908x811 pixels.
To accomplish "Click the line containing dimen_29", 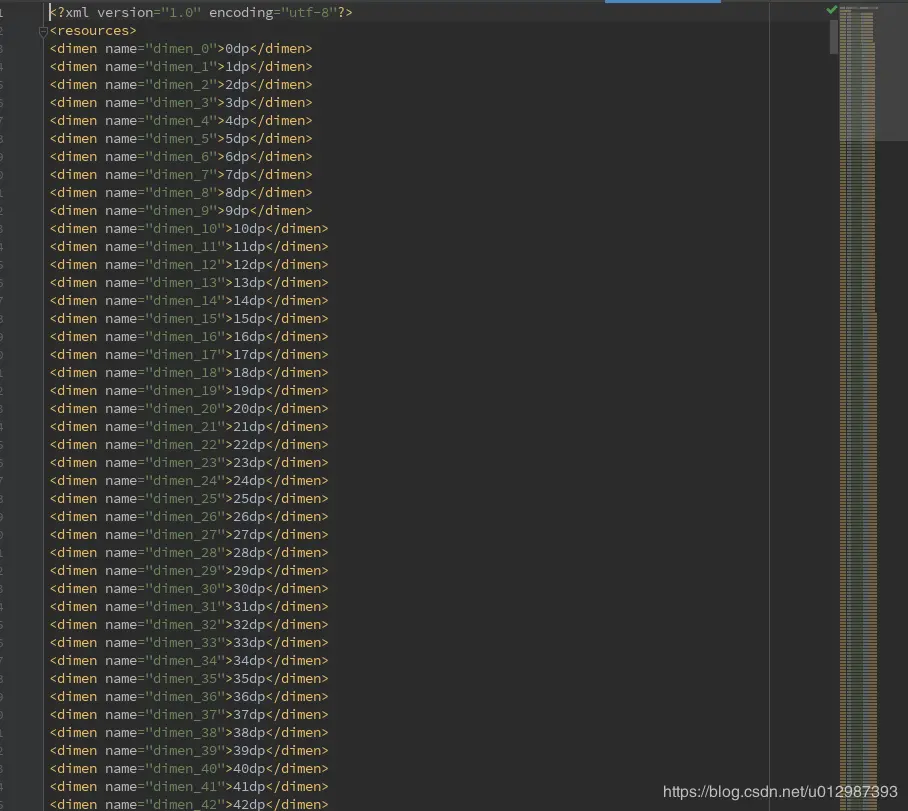I will tap(189, 570).
